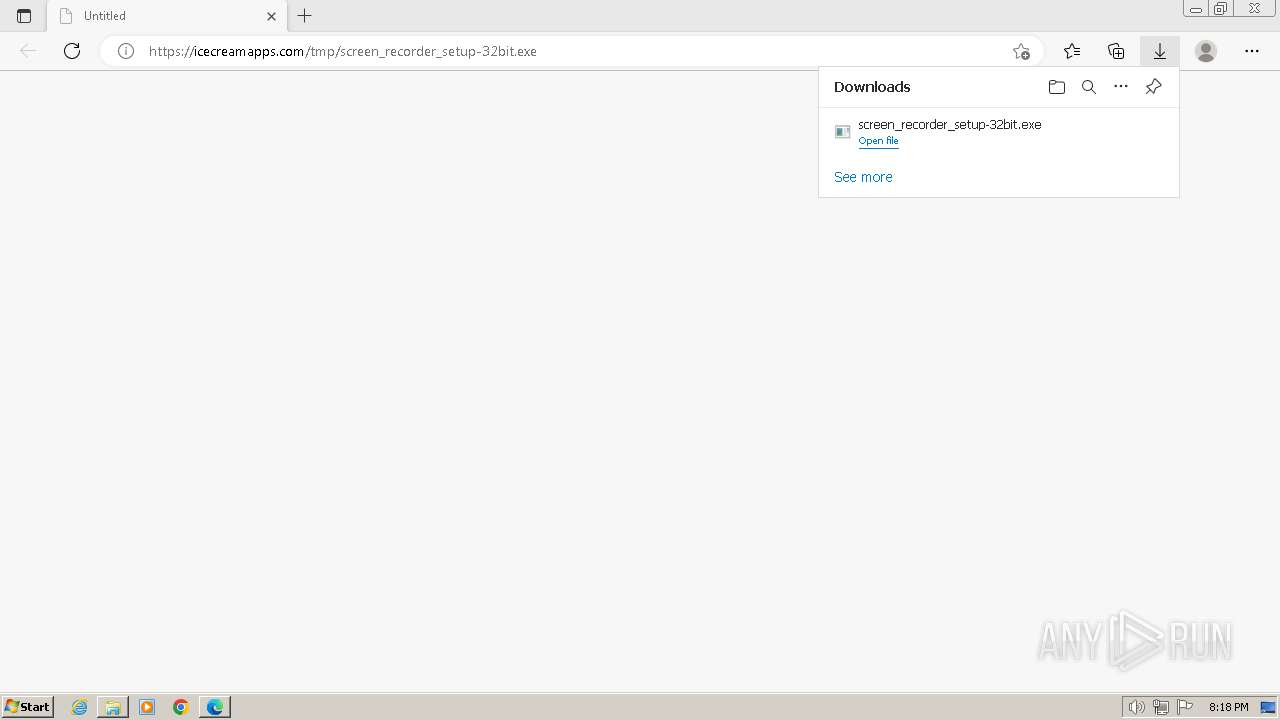Click the address bar URL field
Image resolution: width=1280 pixels, height=720 pixels.
point(570,51)
